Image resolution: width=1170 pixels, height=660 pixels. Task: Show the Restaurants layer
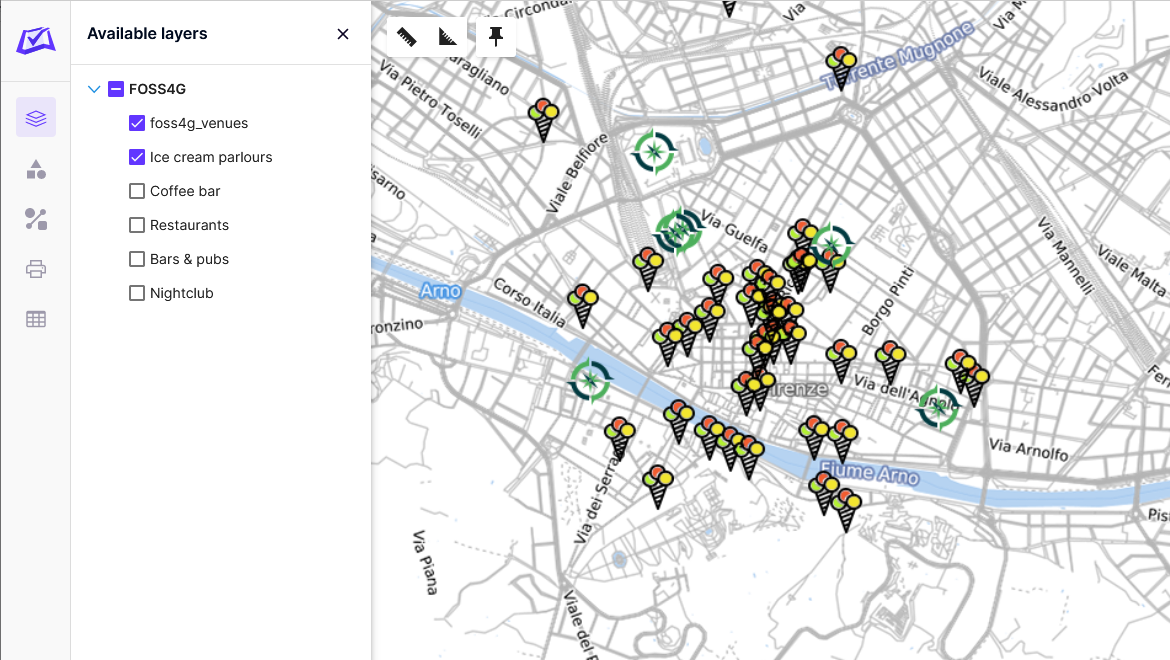136,225
